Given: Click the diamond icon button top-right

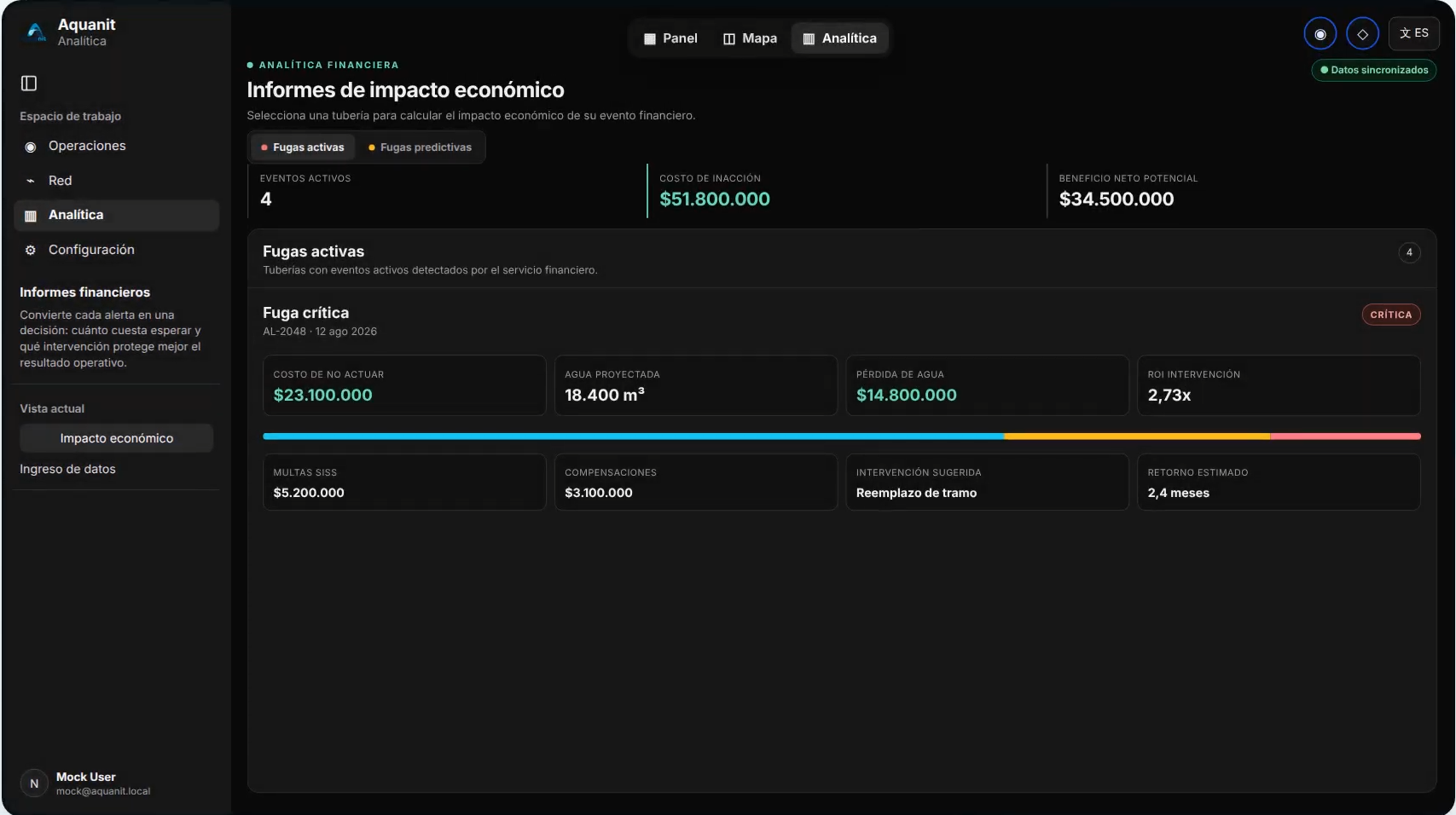Looking at the screenshot, I should coord(1362,34).
